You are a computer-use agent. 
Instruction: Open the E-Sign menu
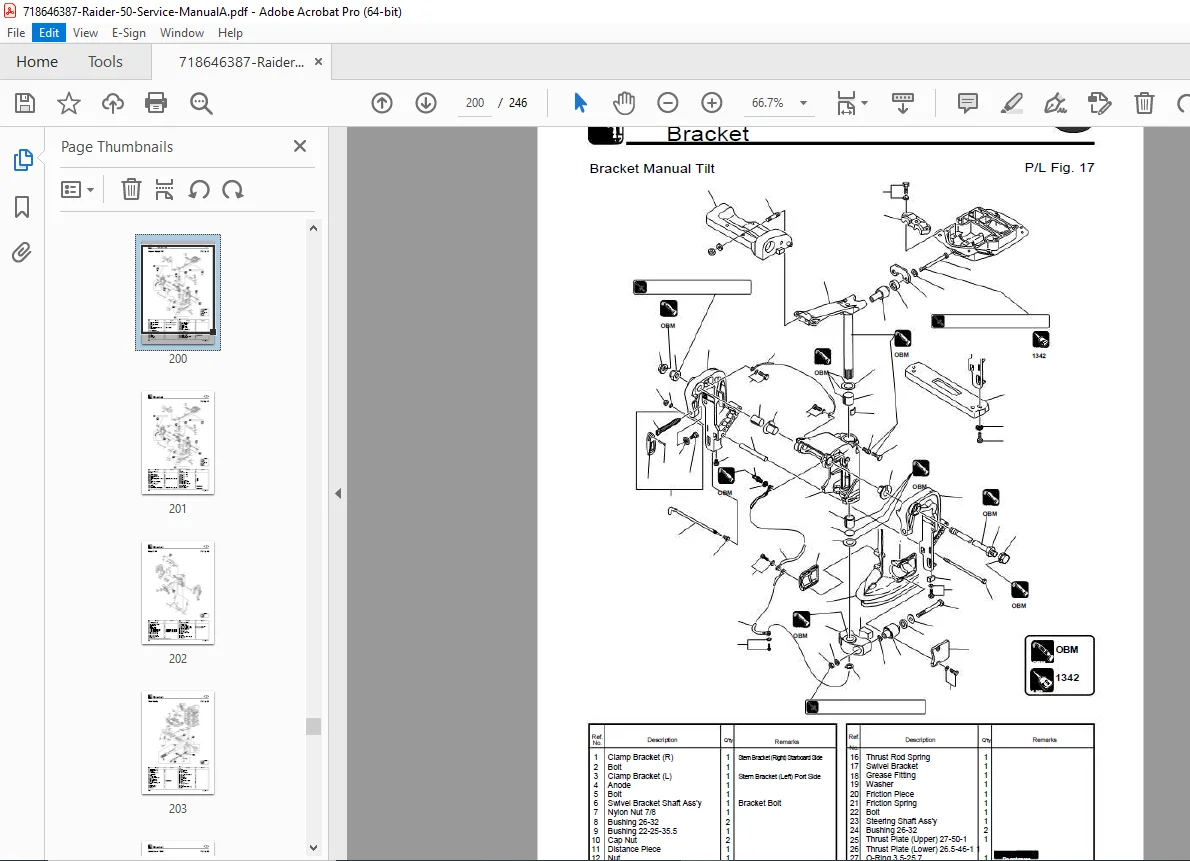coord(128,33)
